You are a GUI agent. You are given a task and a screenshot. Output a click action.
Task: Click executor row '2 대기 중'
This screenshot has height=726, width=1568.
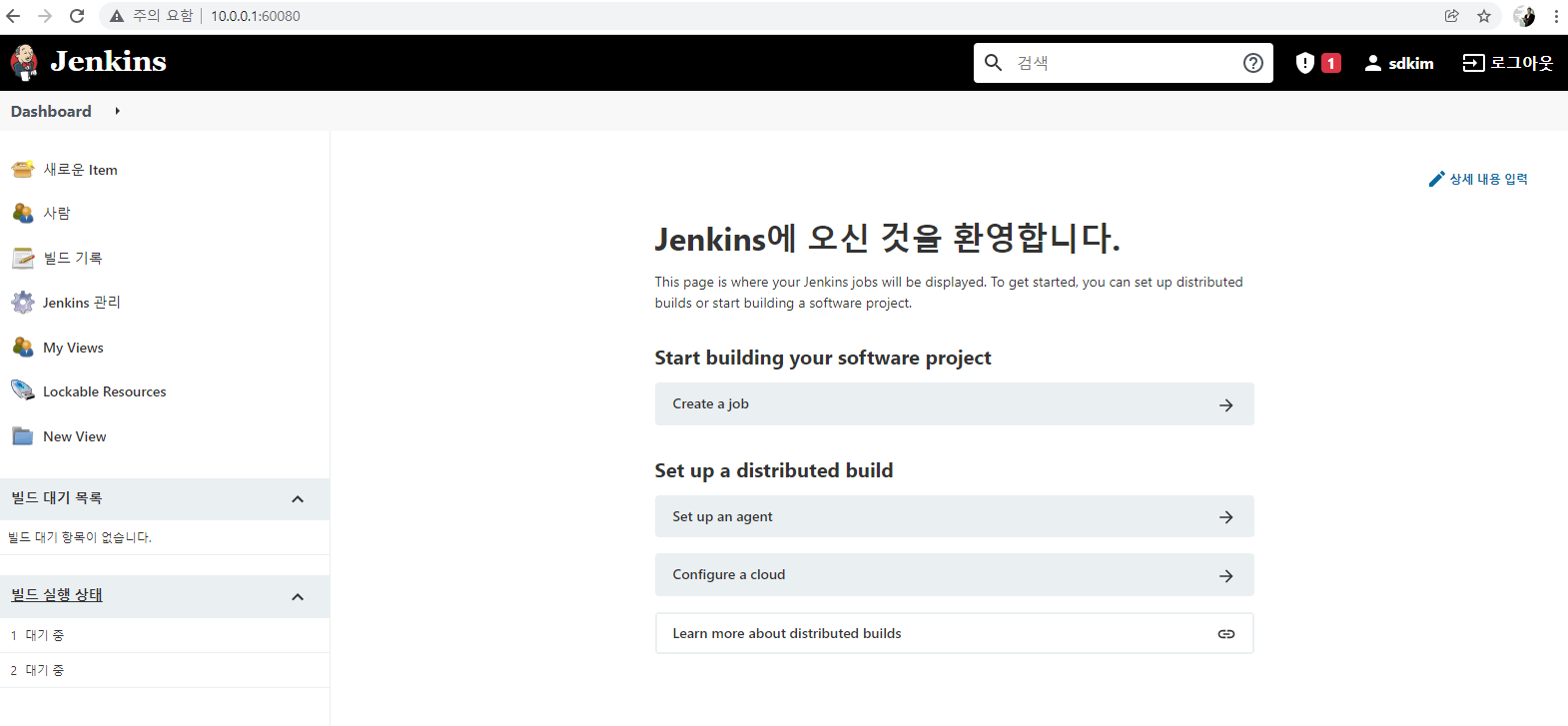[x=165, y=670]
